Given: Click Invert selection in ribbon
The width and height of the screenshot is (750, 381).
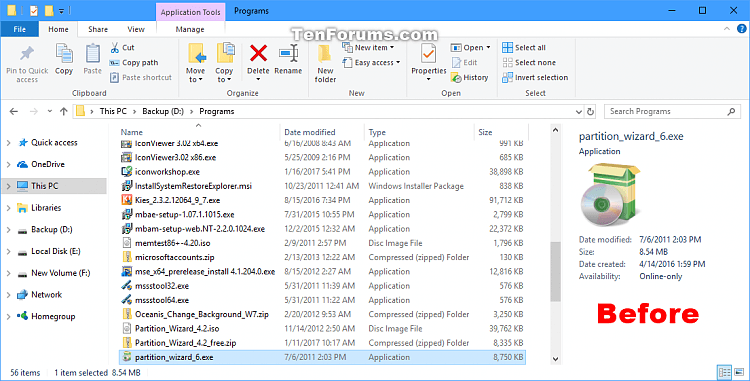Looking at the screenshot, I should pyautogui.click(x=535, y=77).
